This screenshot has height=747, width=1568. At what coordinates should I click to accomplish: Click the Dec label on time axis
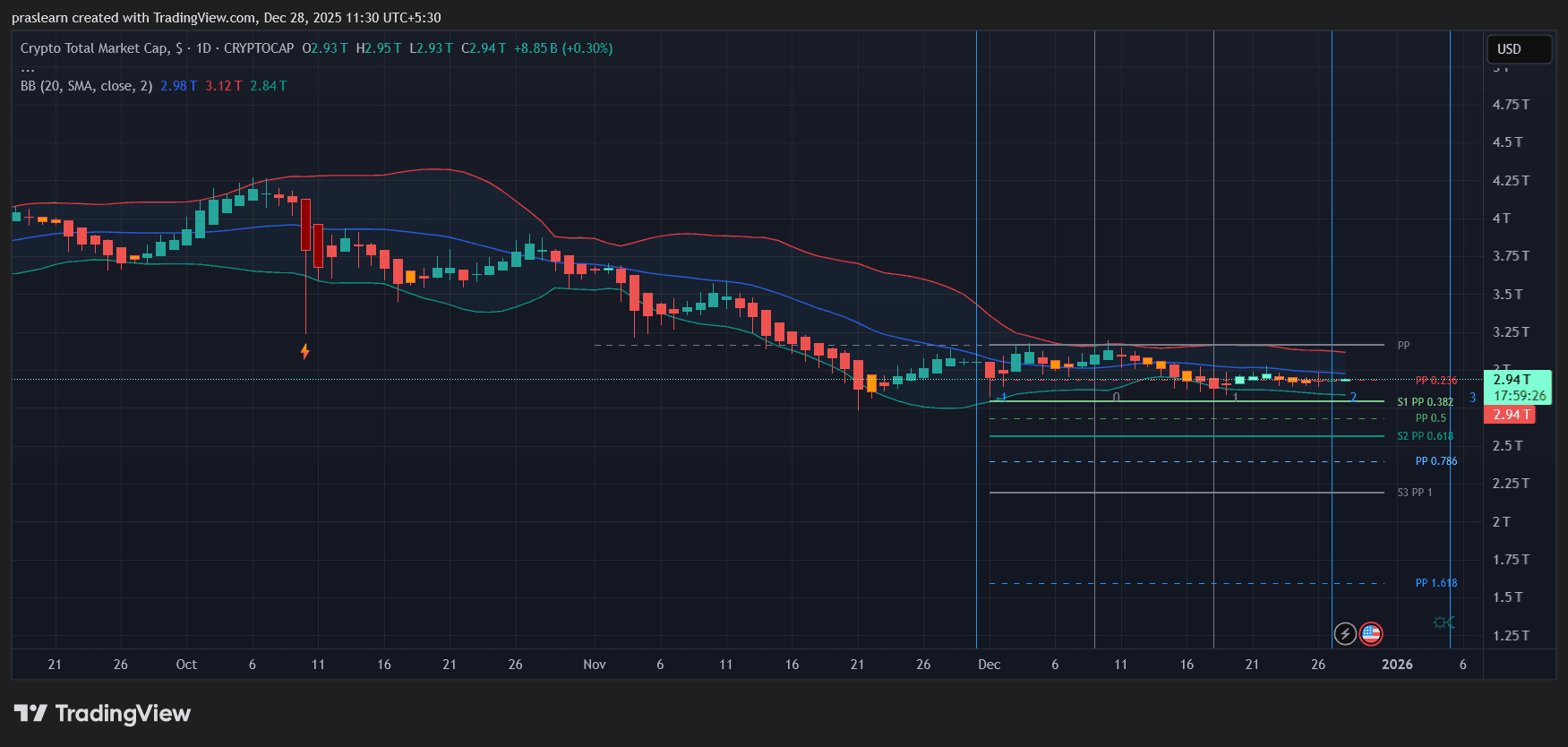point(989,665)
